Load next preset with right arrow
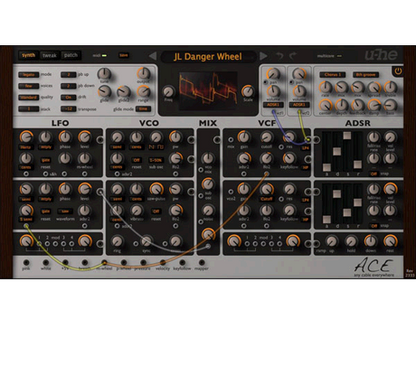Screen dimensions: 416x376 [x=263, y=56]
